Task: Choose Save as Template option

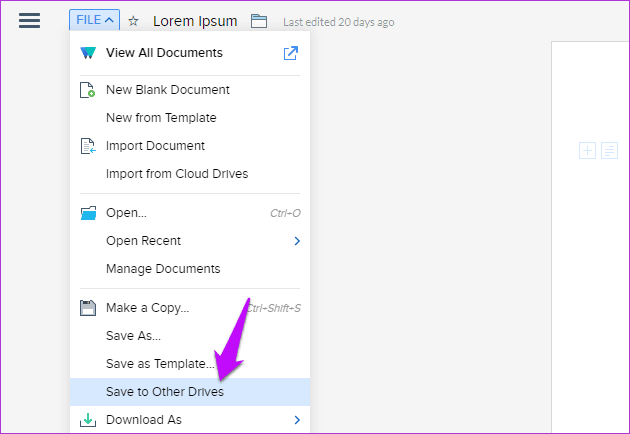Action: coord(160,364)
